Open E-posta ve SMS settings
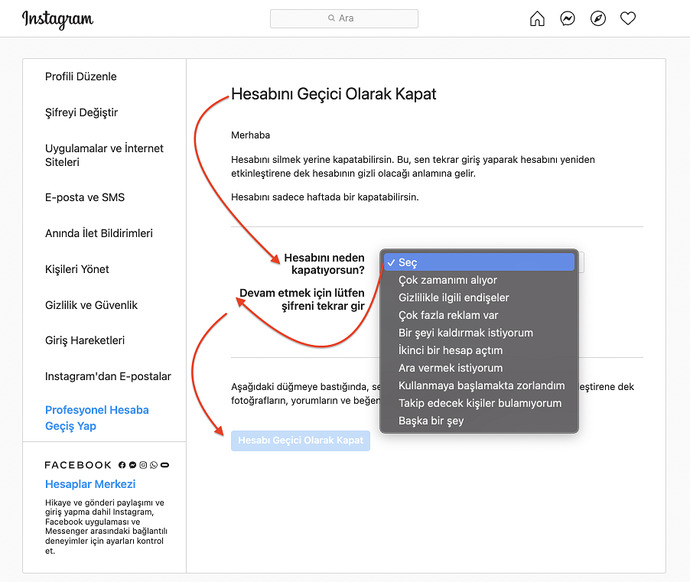 coord(85,197)
